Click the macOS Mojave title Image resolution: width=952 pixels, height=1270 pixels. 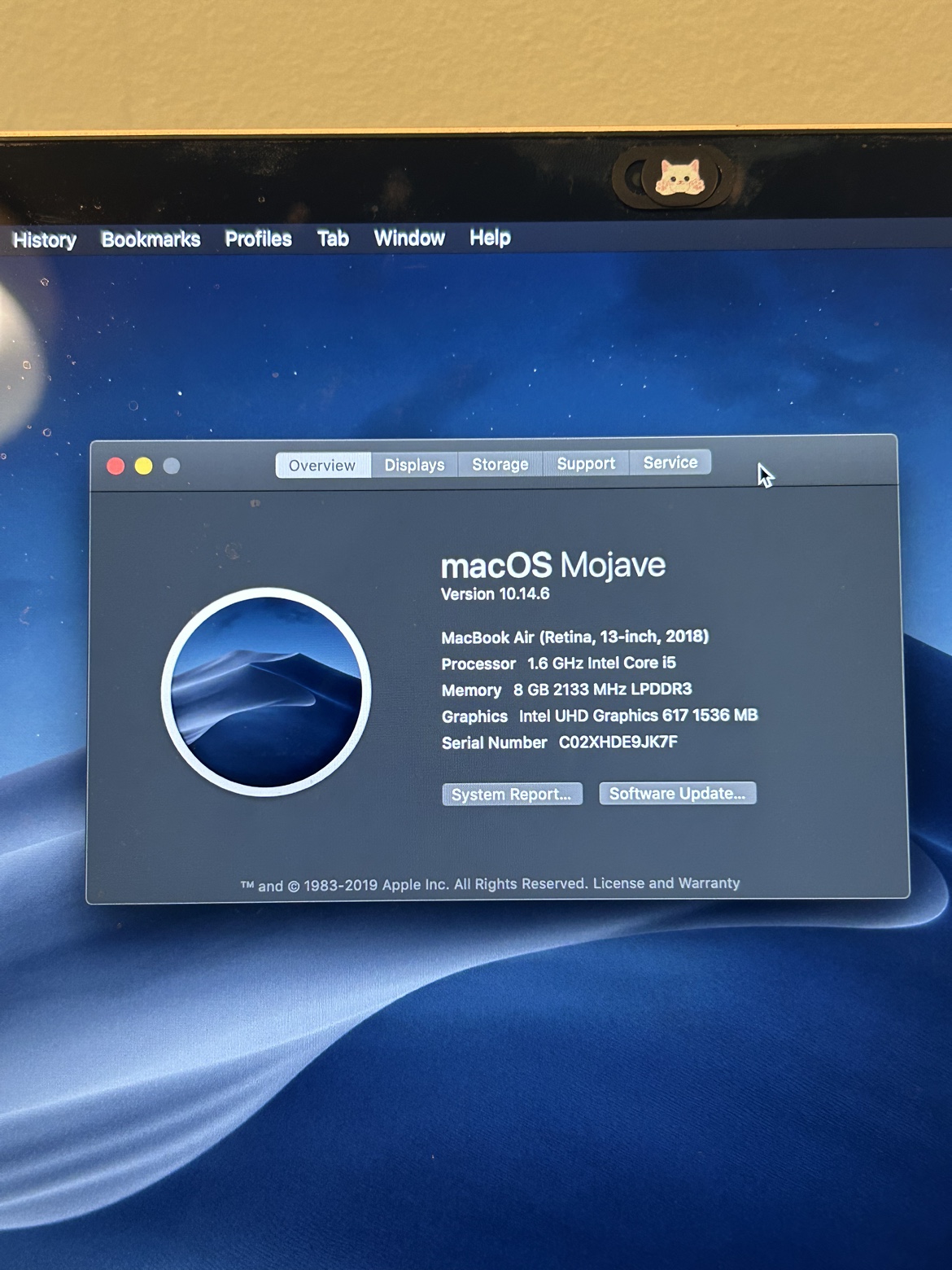click(x=552, y=565)
